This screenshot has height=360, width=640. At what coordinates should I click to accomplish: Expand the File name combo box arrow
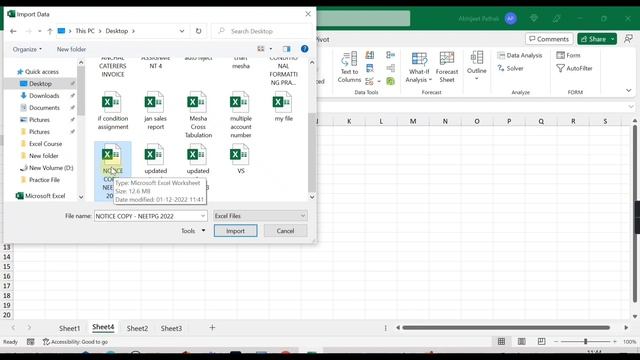(202, 216)
